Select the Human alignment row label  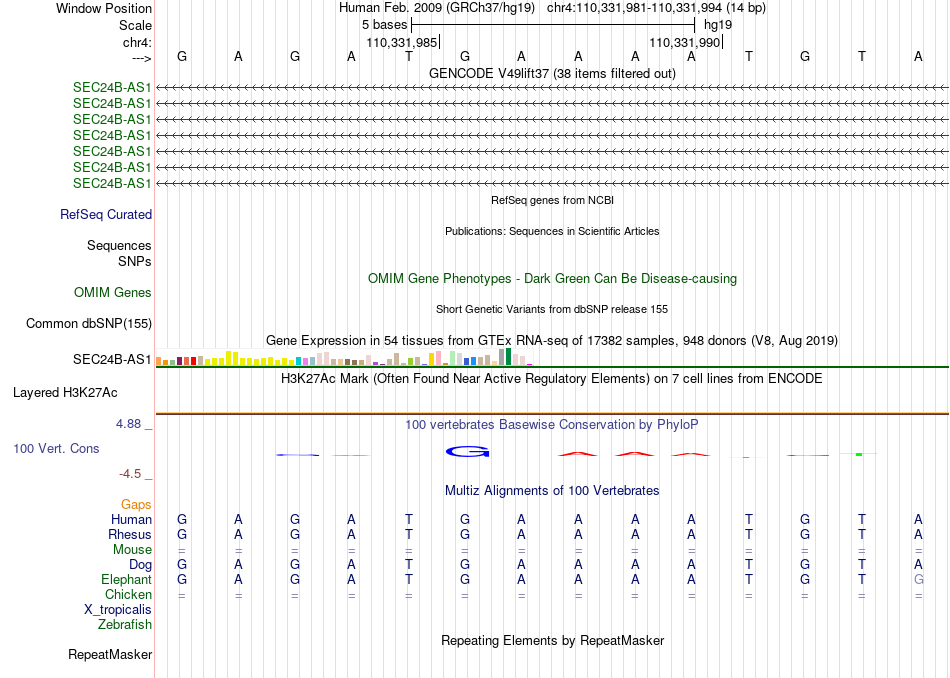coord(131,519)
